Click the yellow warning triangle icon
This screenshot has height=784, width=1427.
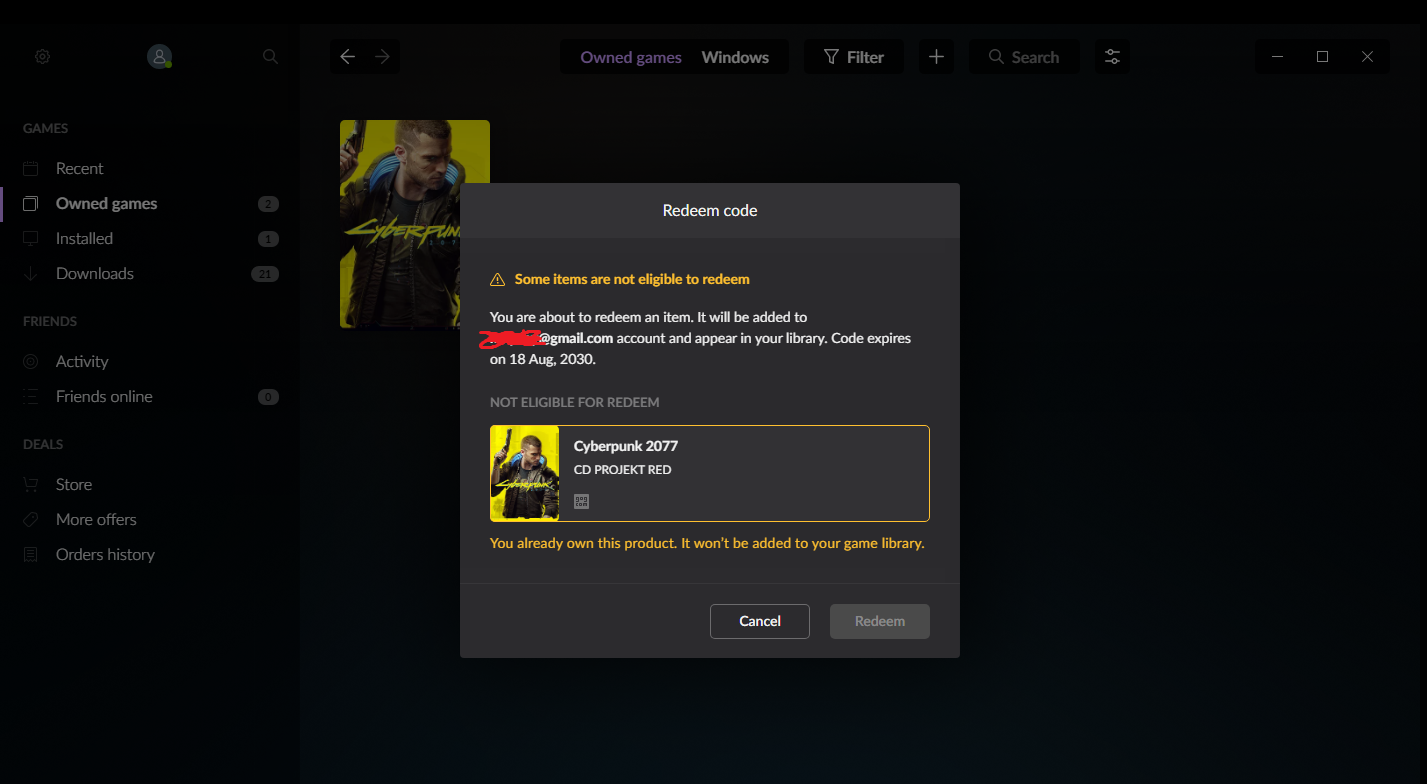(497, 280)
